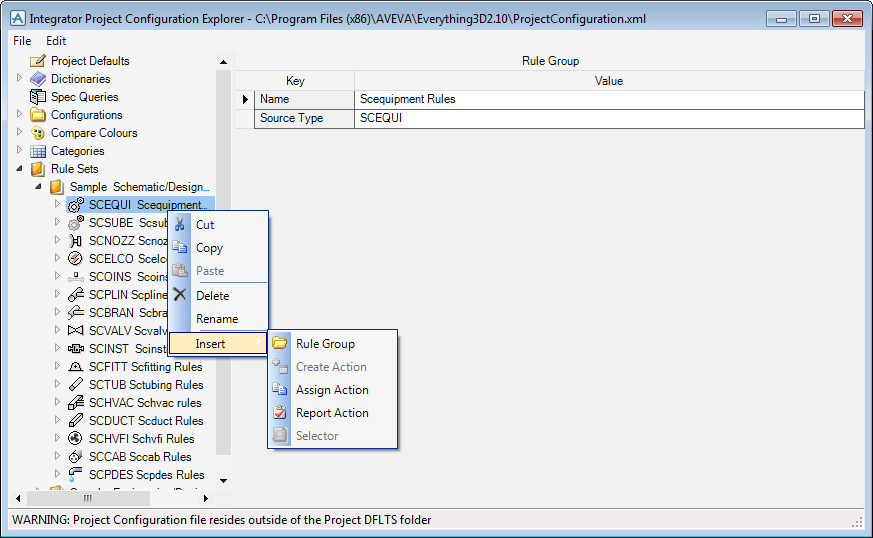
Task: Click the SCOINS icon
Action: (x=76, y=277)
